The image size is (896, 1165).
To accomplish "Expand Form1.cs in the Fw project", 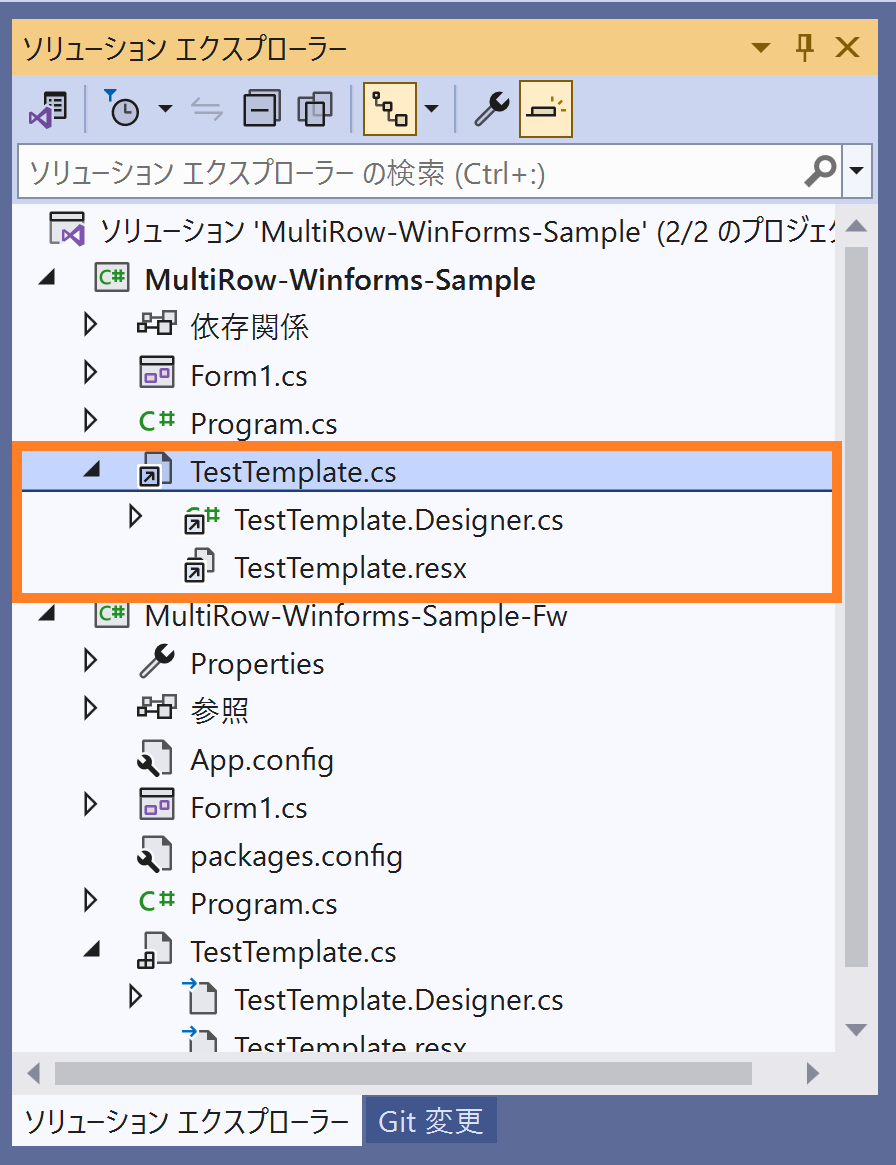I will 91,804.
